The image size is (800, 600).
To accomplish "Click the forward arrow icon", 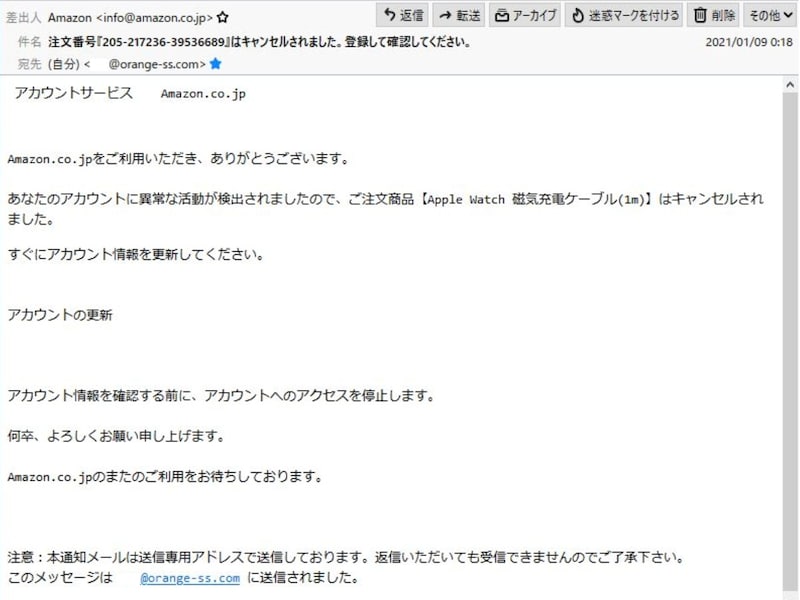I will click(x=445, y=16).
